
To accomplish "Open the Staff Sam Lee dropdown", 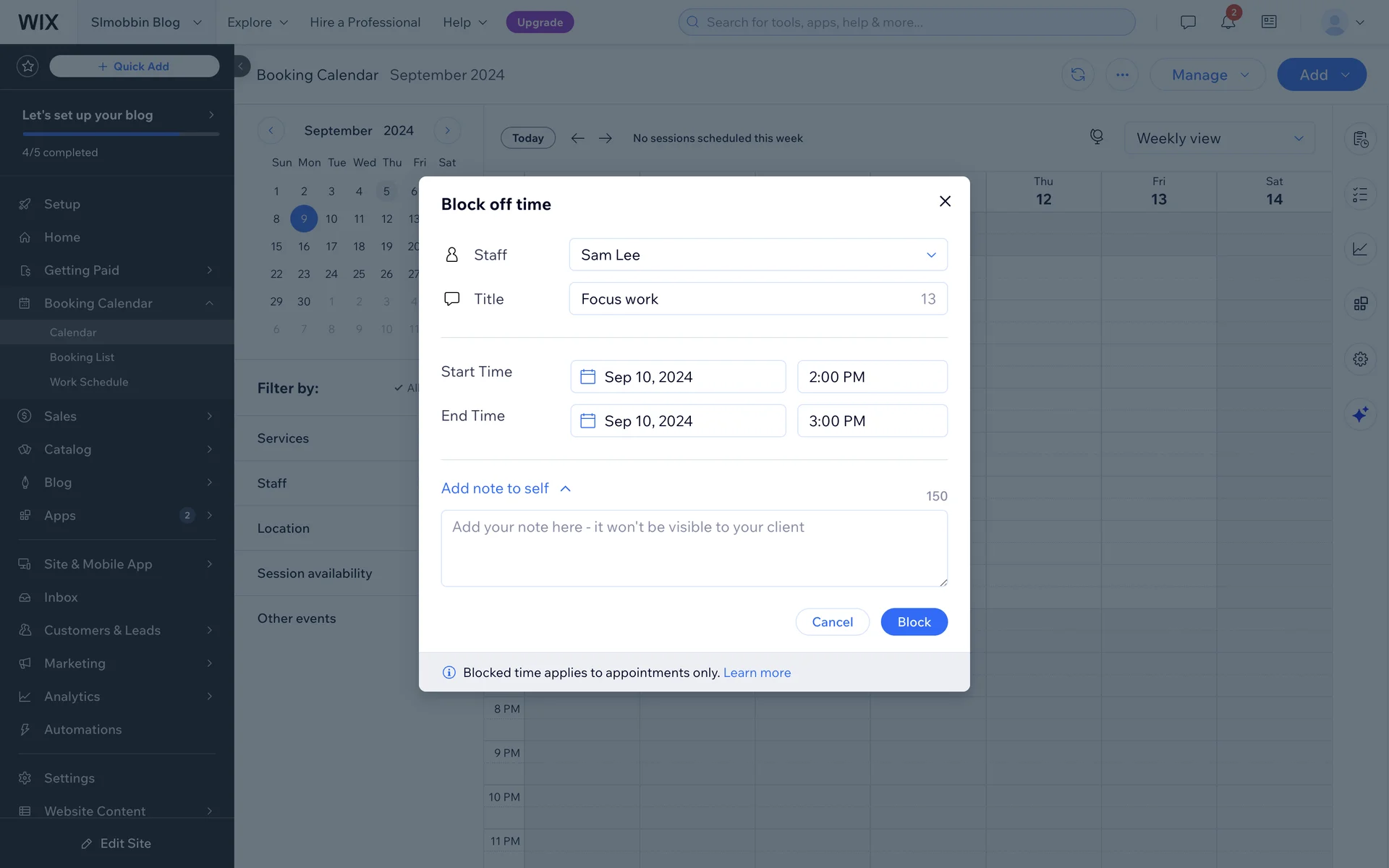I will coord(757,255).
